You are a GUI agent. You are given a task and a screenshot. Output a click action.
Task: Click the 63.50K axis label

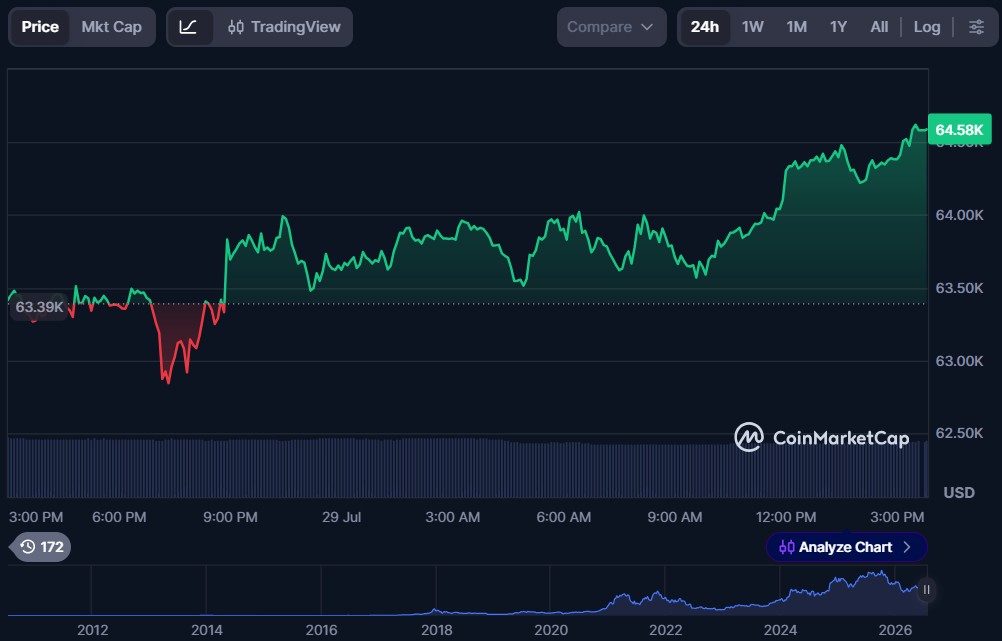959,288
